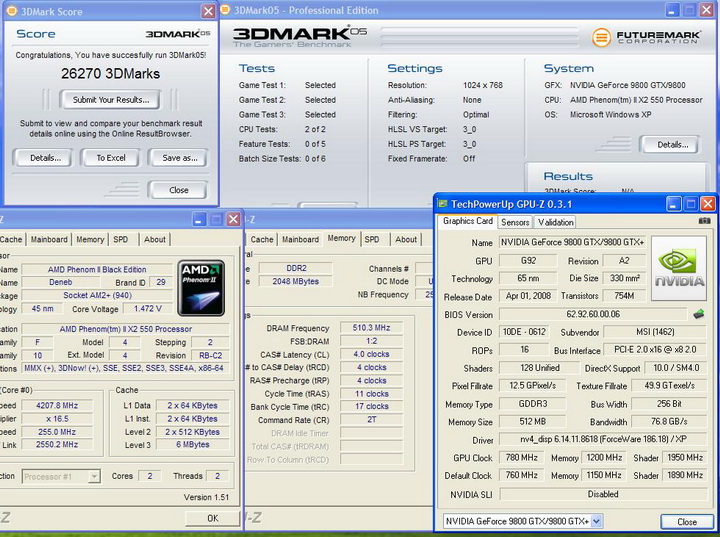Click Submit Your Results button
This screenshot has width=720, height=537.
pos(111,100)
